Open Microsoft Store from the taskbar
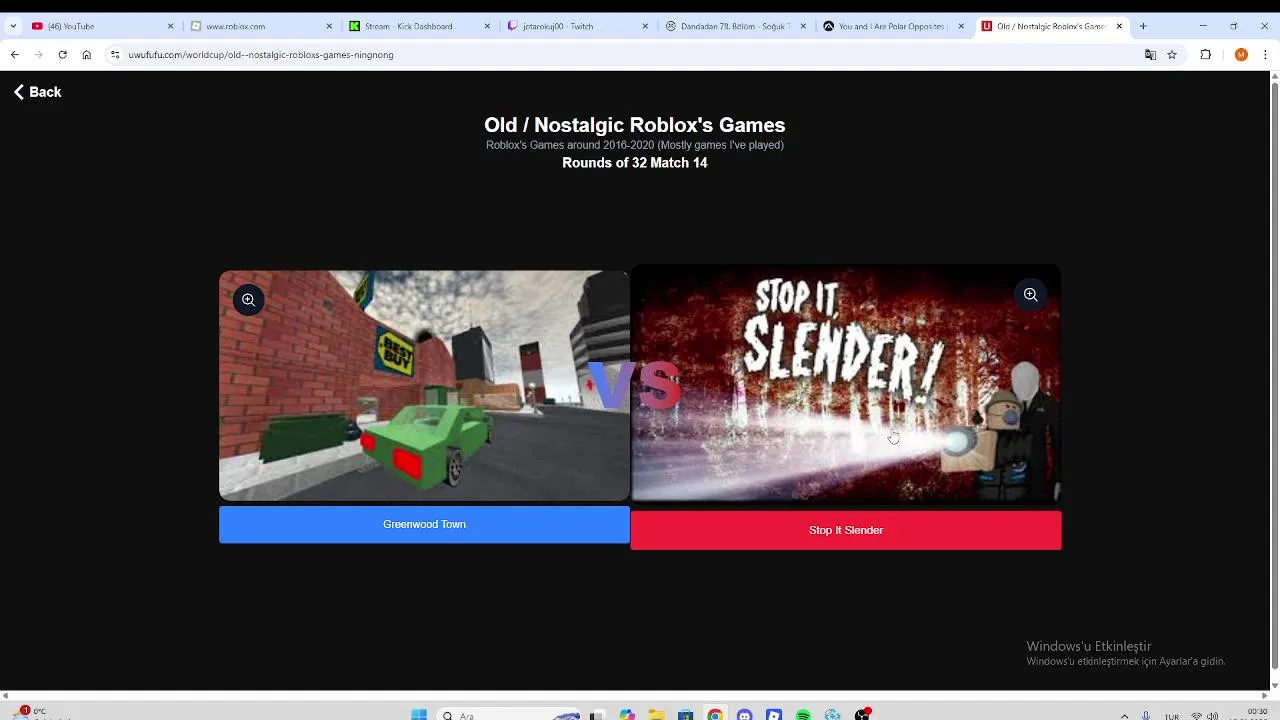The width and height of the screenshot is (1280, 720). tap(685, 715)
